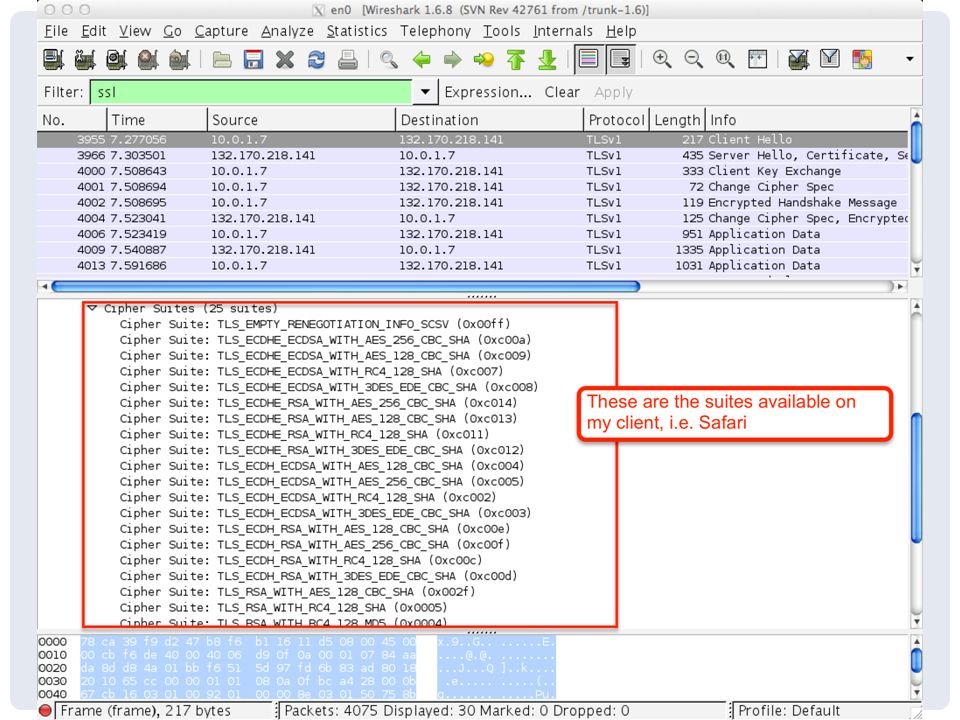Reload the capture file icon
This screenshot has width=960, height=720.
[x=317, y=59]
